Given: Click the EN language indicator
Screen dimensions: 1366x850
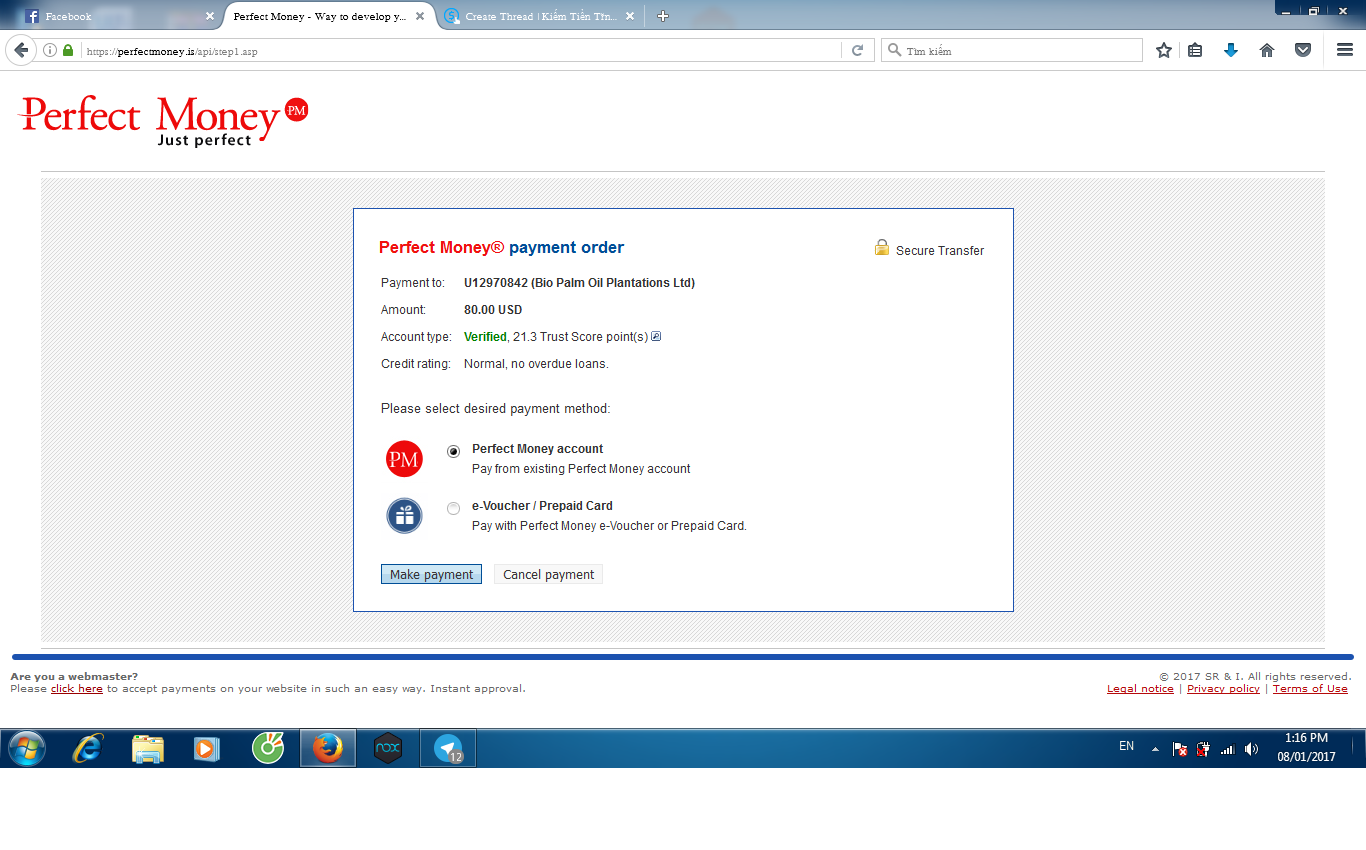Looking at the screenshot, I should (x=1127, y=746).
